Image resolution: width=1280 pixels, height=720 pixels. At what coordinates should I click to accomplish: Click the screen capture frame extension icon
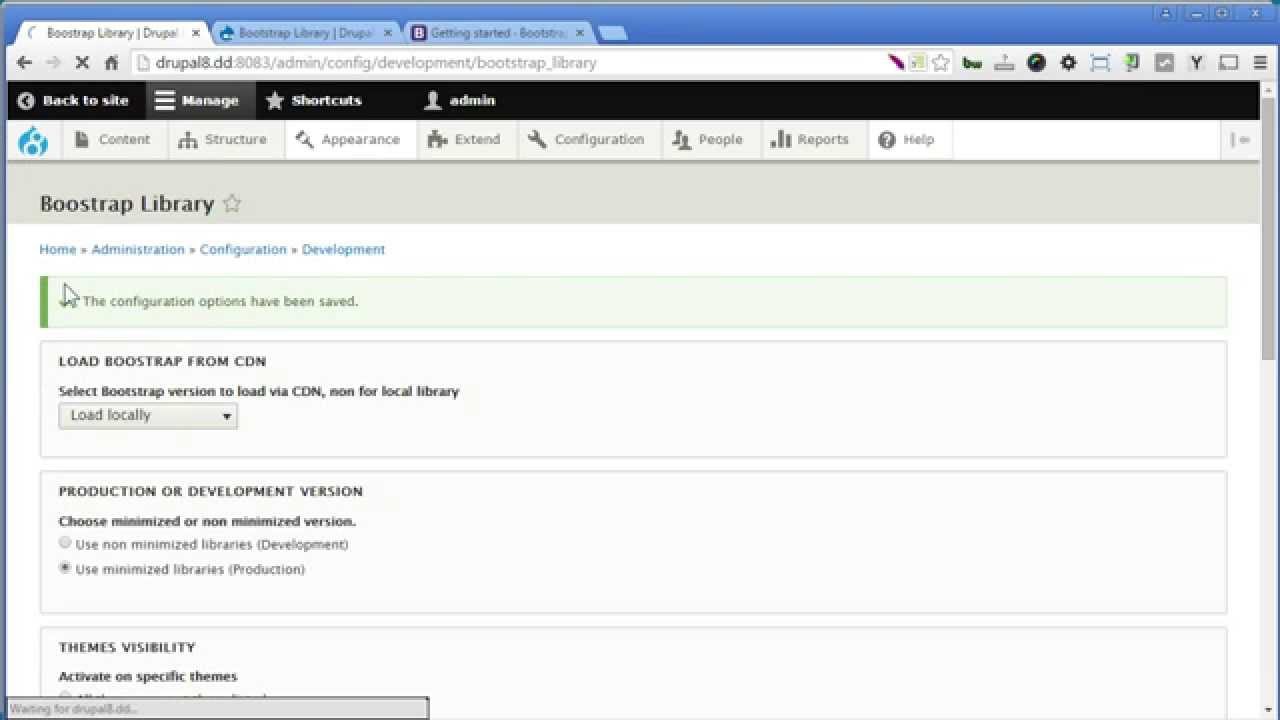point(1100,62)
